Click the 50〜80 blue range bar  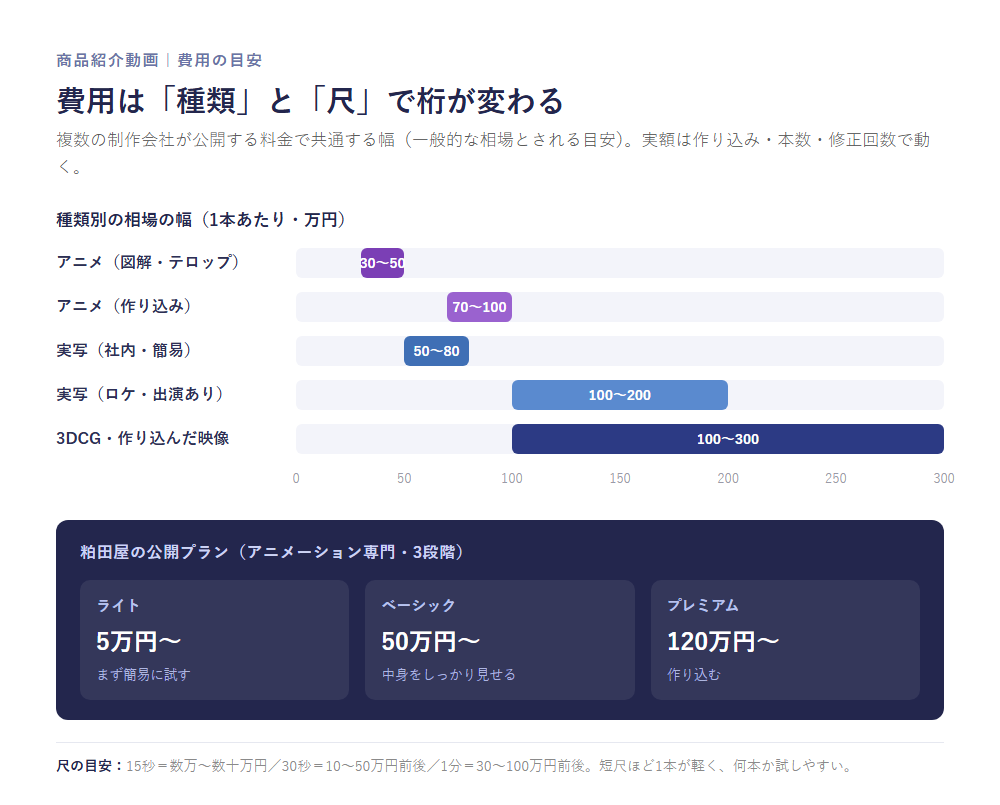436,351
